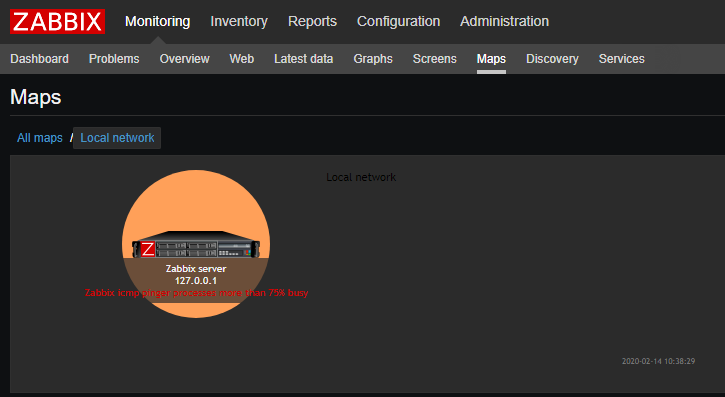This screenshot has height=397, width=725.
Task: Go to the Overview tab
Action: click(184, 59)
